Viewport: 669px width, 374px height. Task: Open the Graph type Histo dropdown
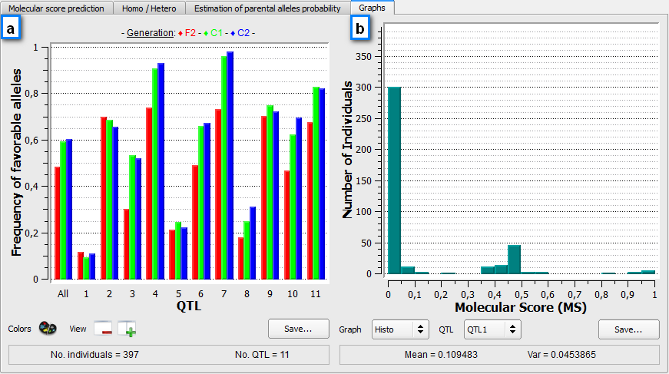tap(400, 330)
